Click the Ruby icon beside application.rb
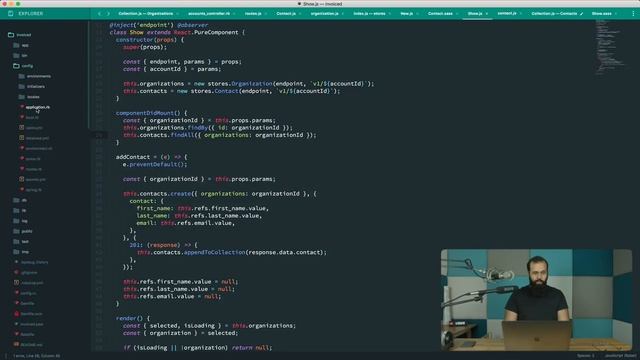The height and width of the screenshot is (360, 640). (x=22, y=107)
